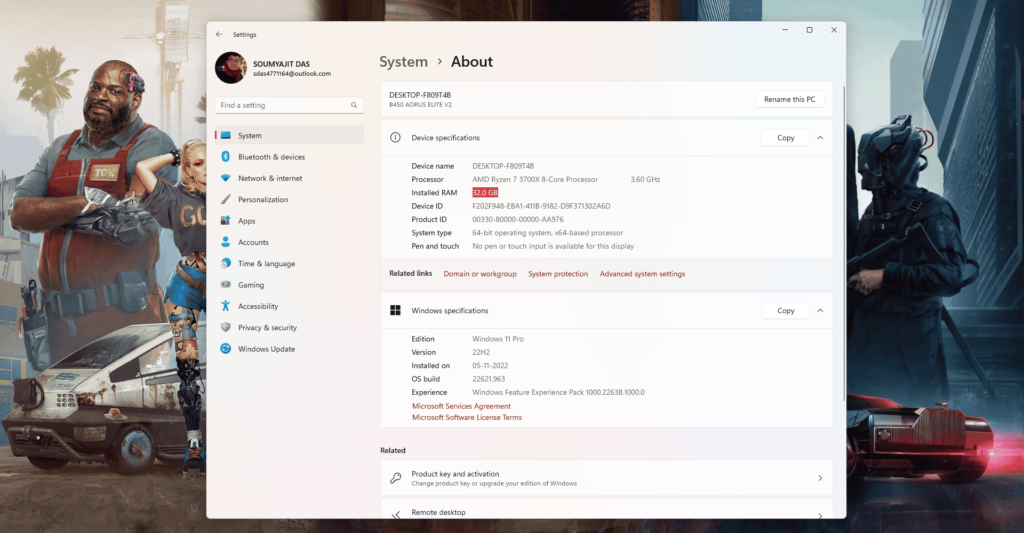Open the System protection link
1024x533 pixels.
coord(558,274)
